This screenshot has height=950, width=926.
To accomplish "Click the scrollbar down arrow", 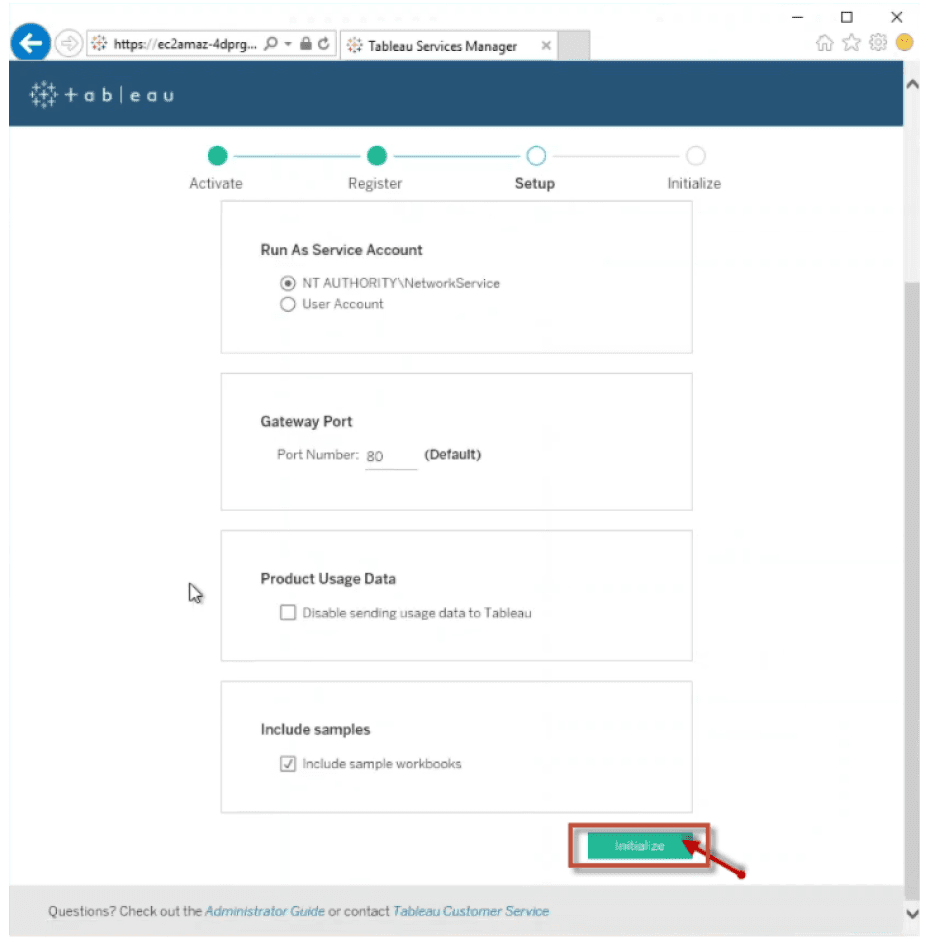I will (912, 914).
